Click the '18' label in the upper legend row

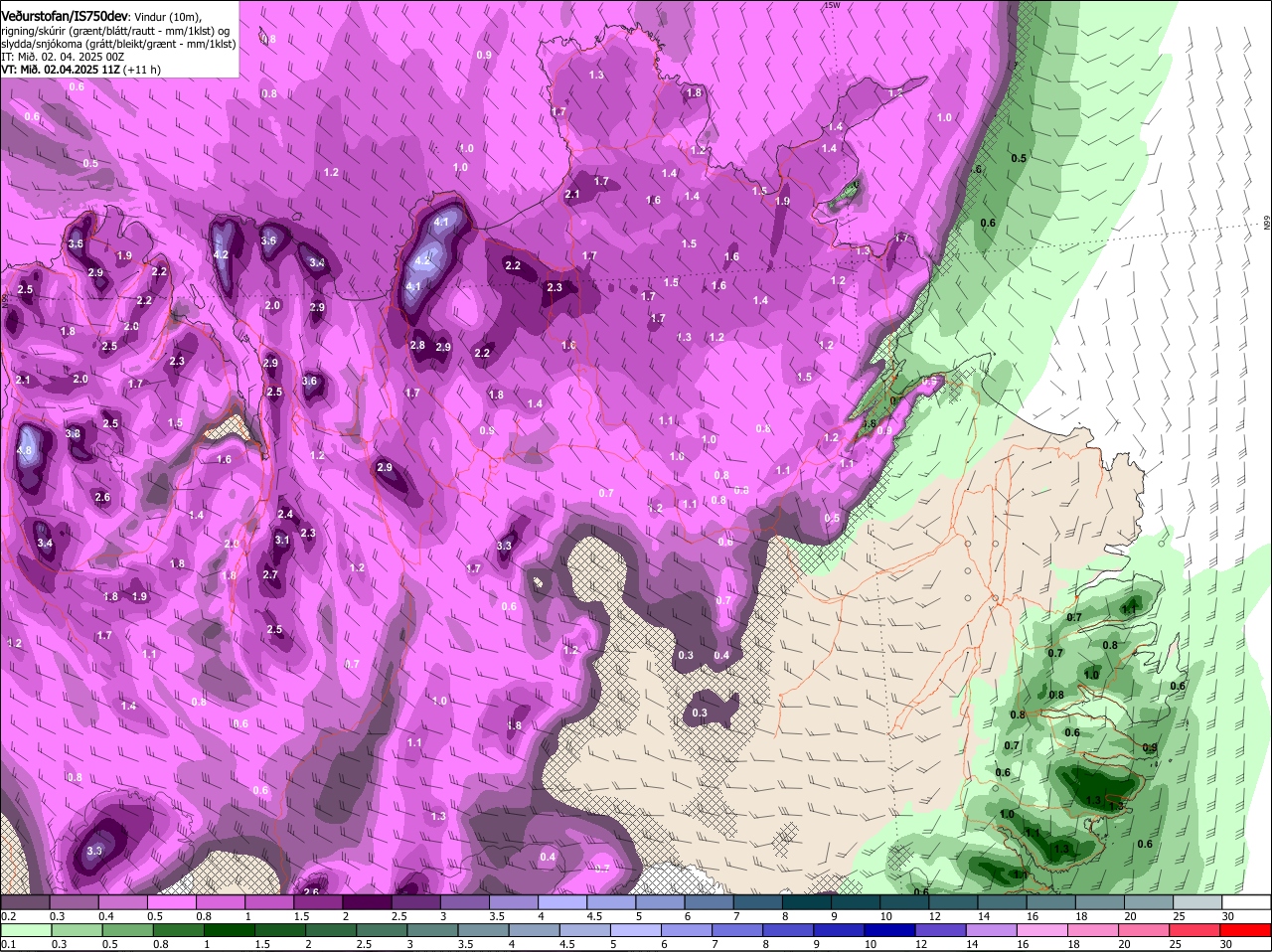(x=1081, y=916)
